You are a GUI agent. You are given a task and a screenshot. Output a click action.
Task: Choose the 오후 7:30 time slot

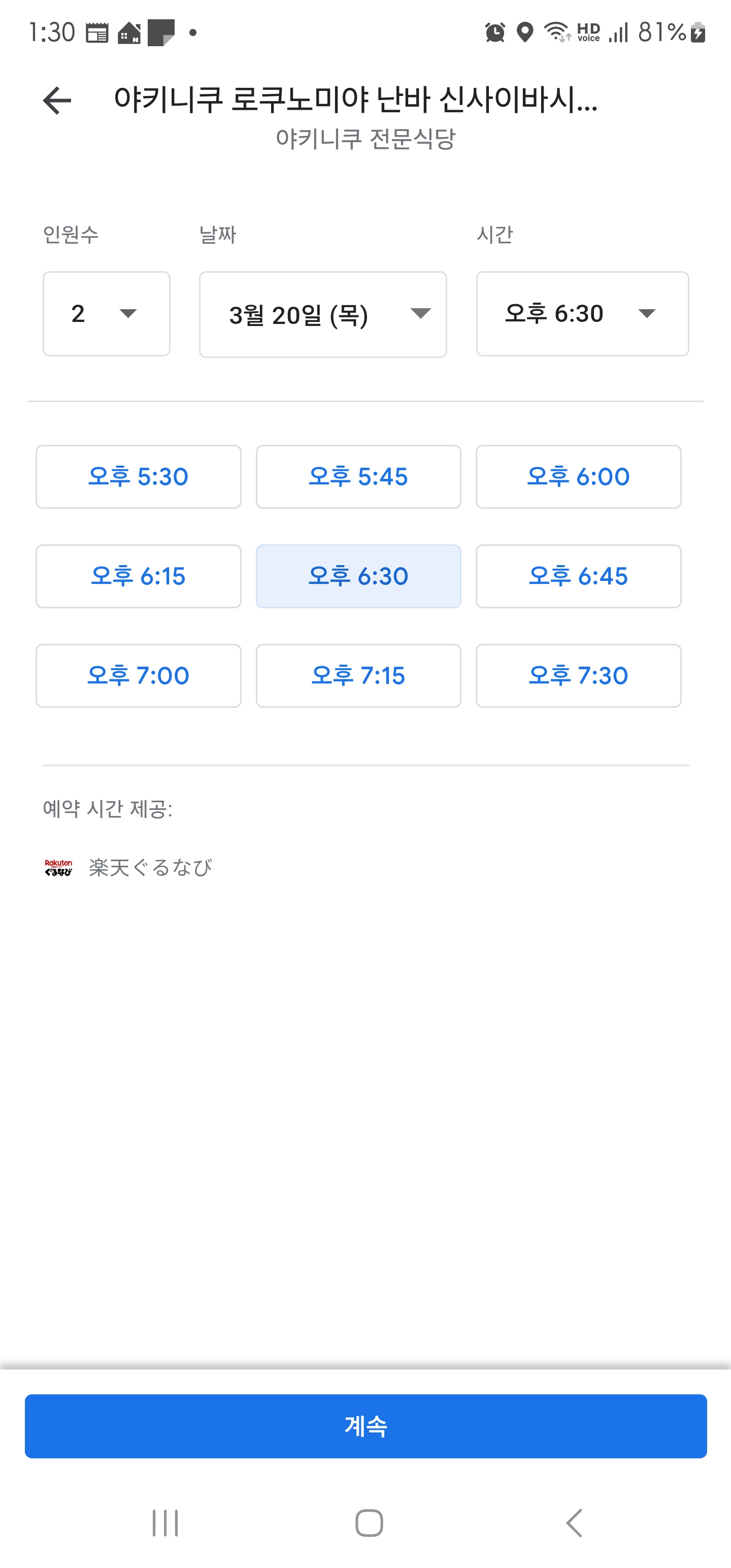click(578, 676)
